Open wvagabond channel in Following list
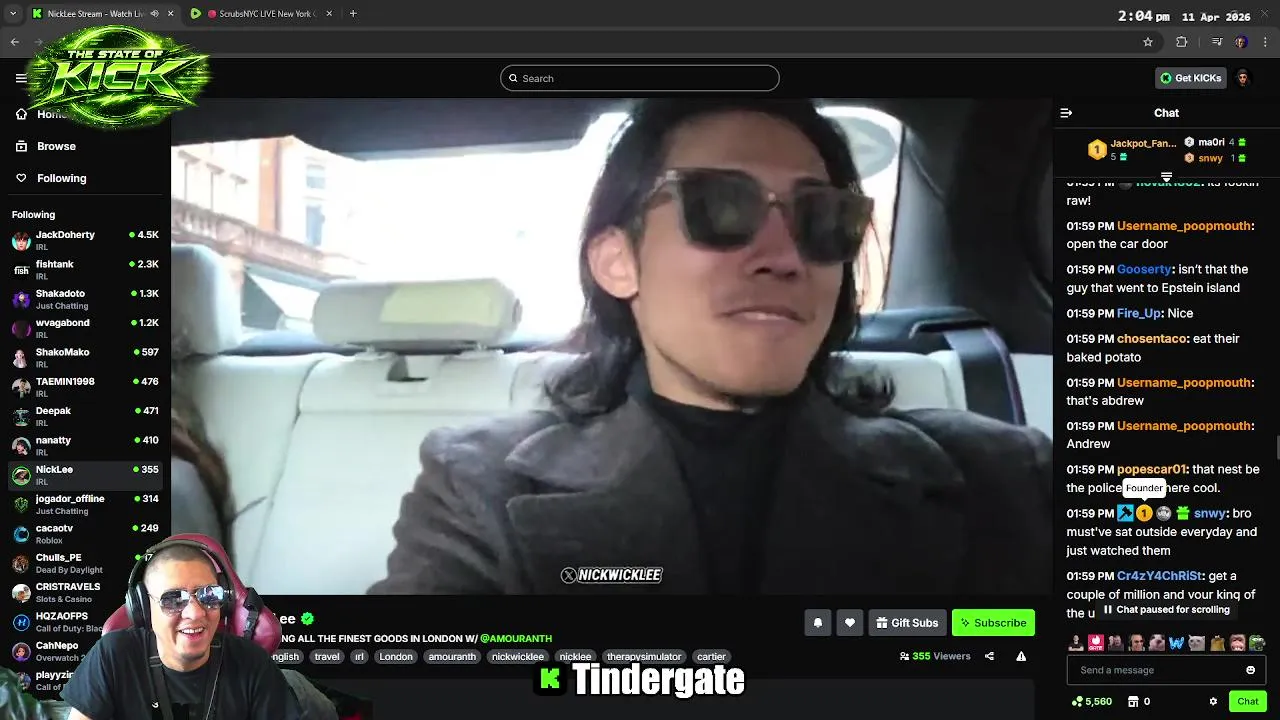This screenshot has height=720, width=1280. (x=86, y=328)
